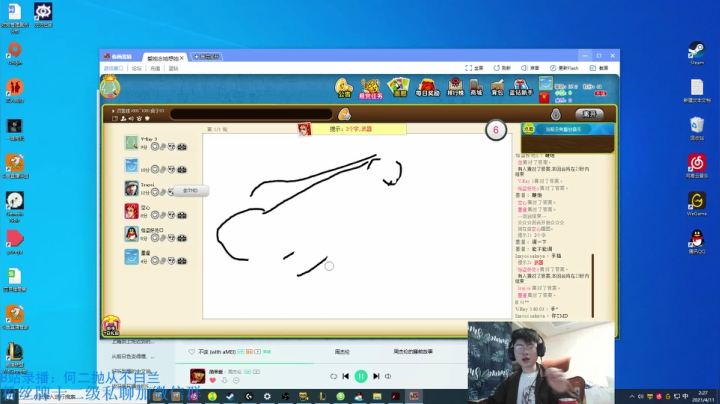This screenshot has width=720, height=404.
Task: Click the flower icon in 空心 row
Action: pos(155,215)
